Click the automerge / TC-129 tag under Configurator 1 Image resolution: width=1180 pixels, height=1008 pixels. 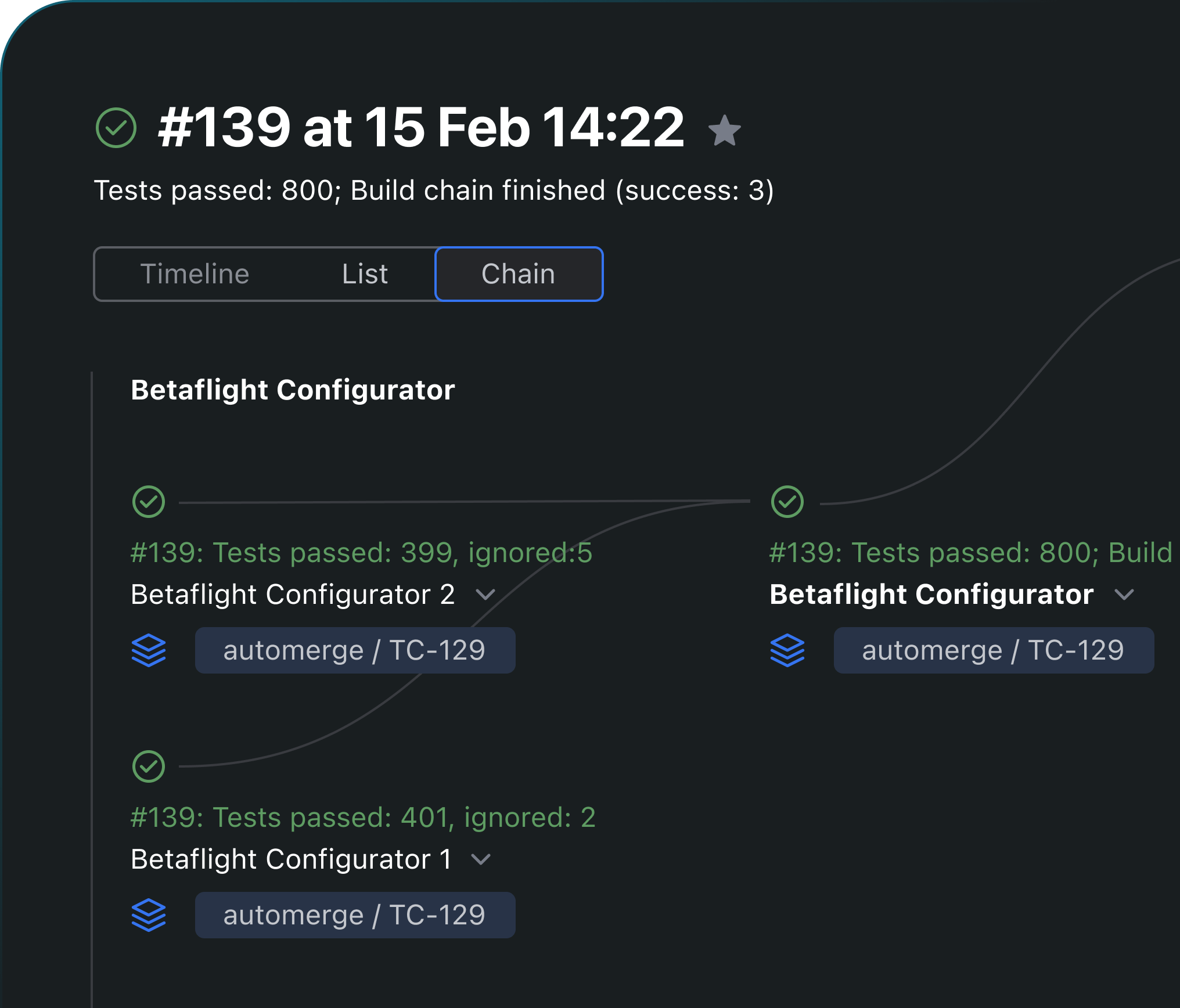click(x=355, y=915)
